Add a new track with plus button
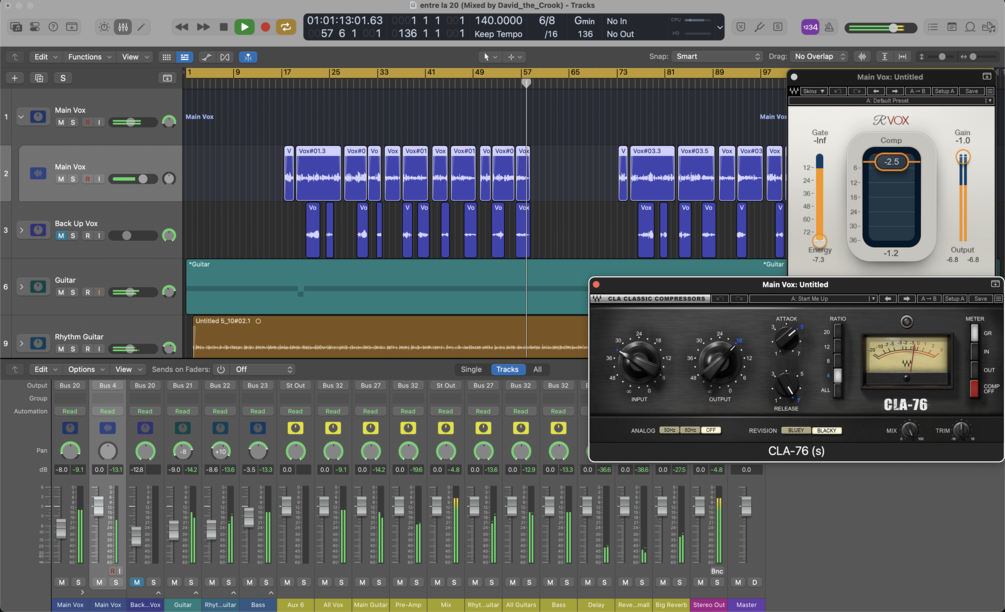 (x=14, y=78)
